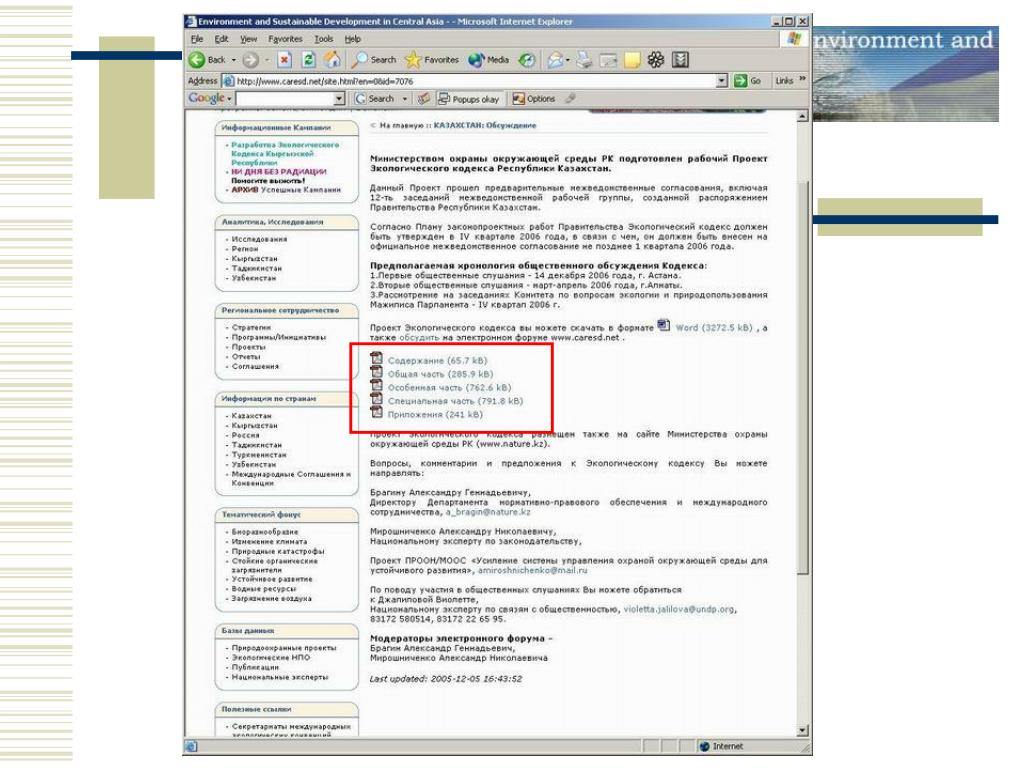1024x768 pixels.
Task: Click the Google toolbar search input field
Action: pos(284,99)
